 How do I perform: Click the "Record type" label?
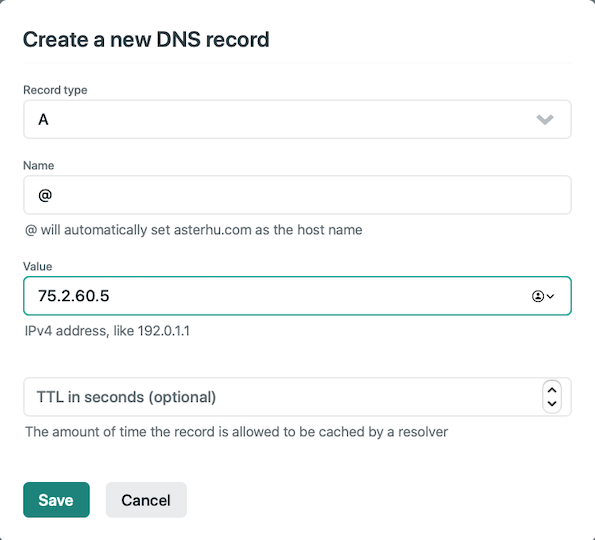pyautogui.click(x=55, y=90)
